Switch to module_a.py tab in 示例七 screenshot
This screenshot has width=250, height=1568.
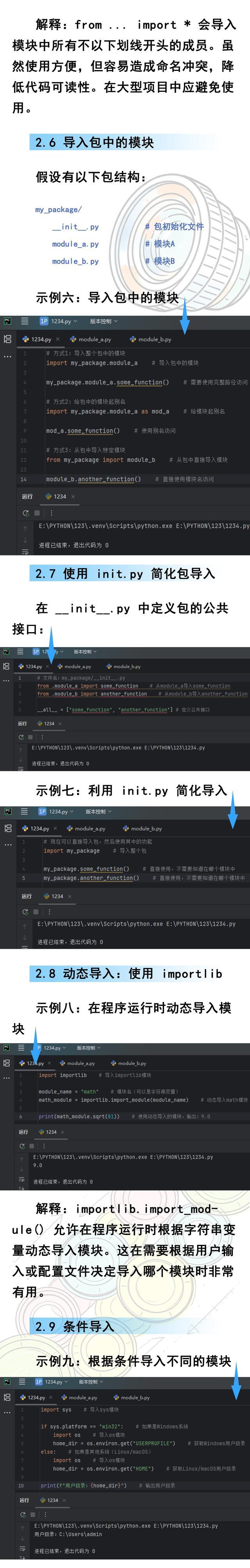86,829
